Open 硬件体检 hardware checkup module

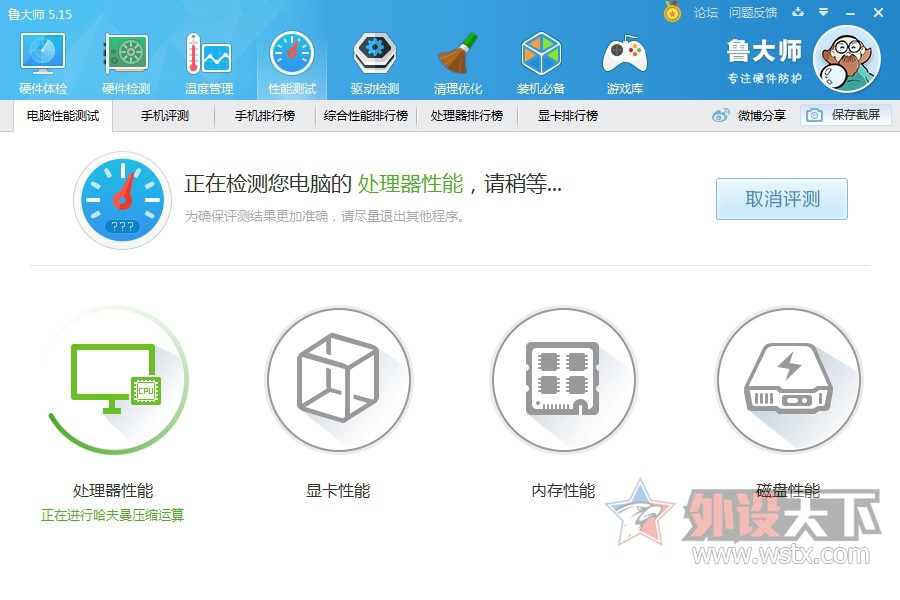pos(43,64)
